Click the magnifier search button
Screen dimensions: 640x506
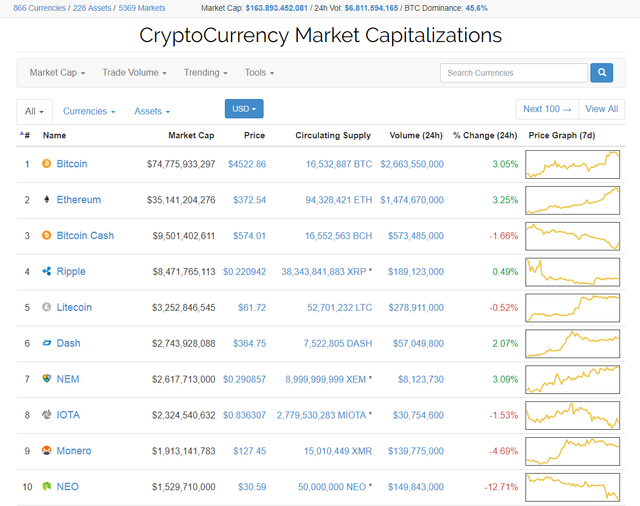(601, 73)
